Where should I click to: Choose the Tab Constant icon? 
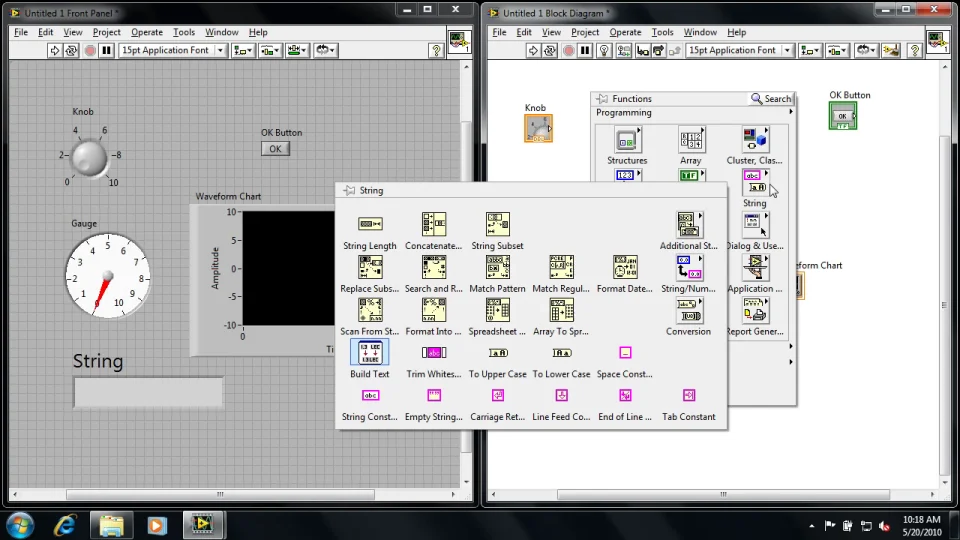click(689, 396)
